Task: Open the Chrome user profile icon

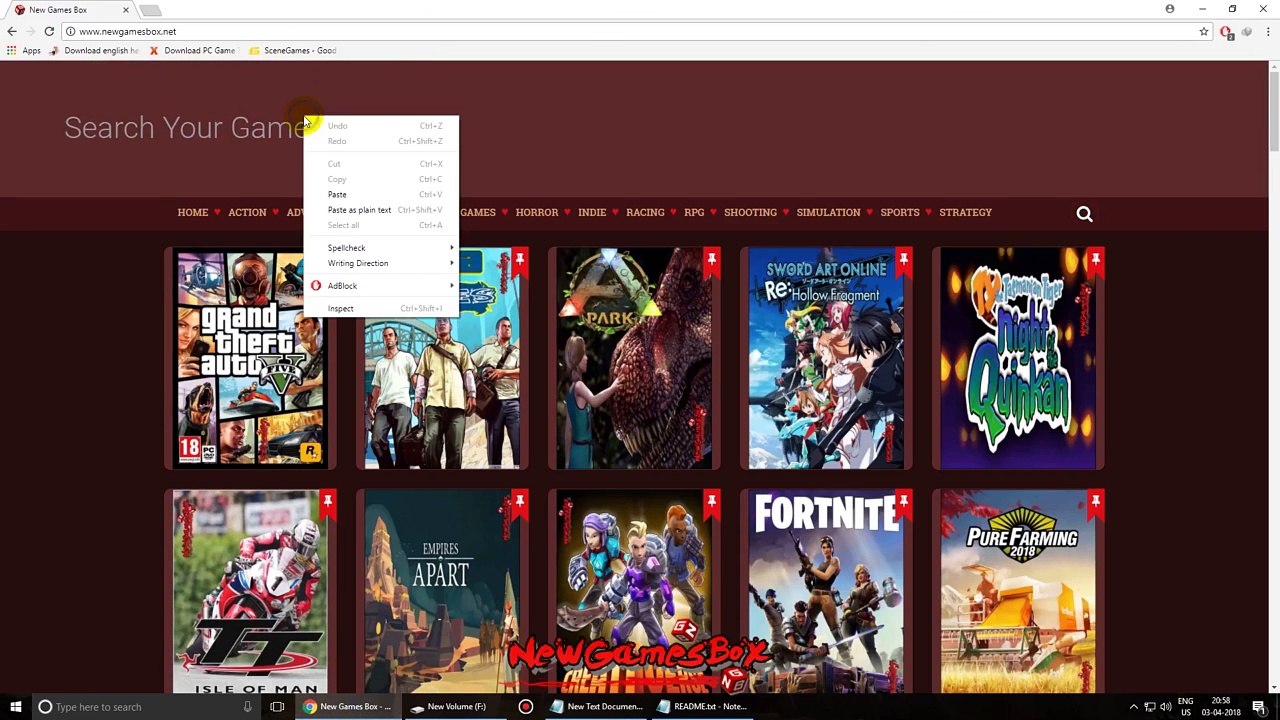Action: [x=1170, y=9]
